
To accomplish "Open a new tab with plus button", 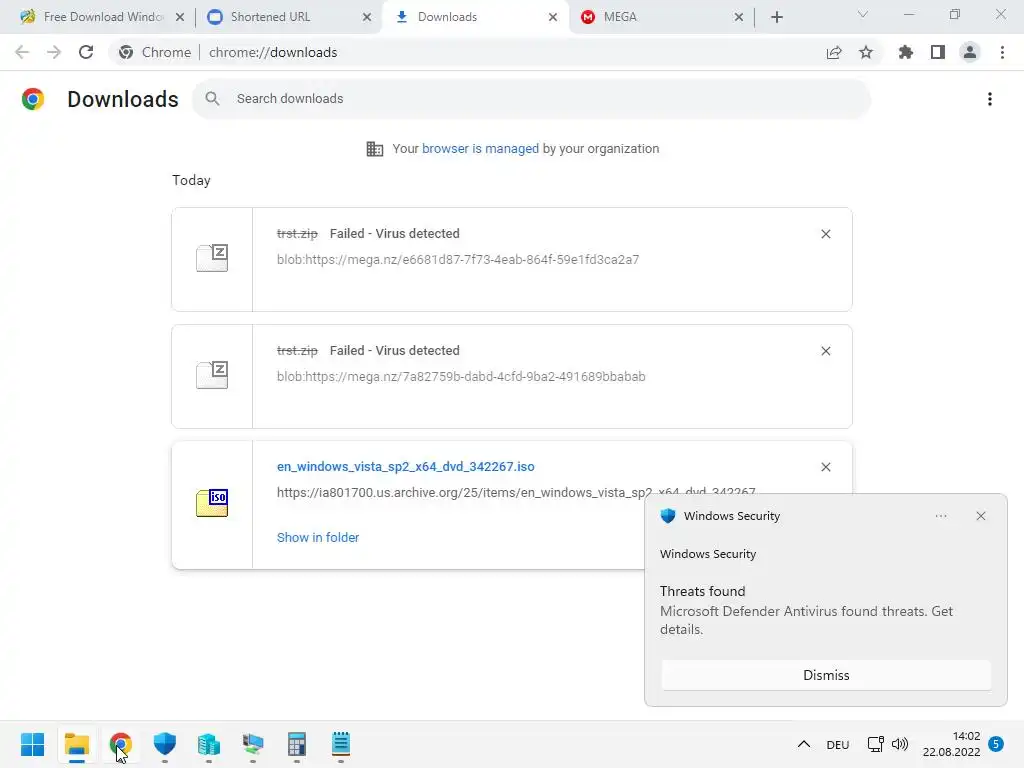I will (x=776, y=17).
